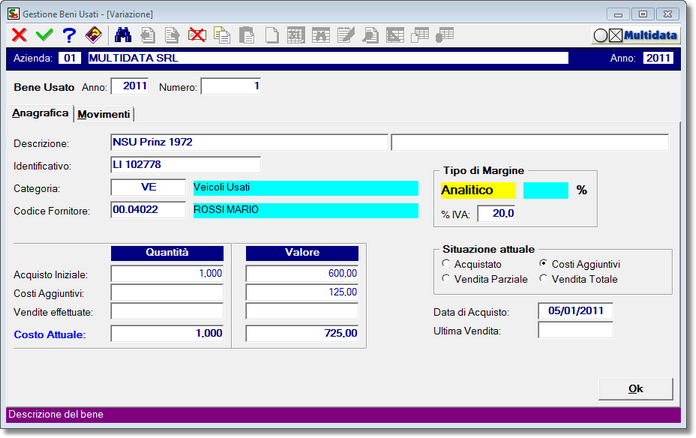Click the chart ruler toolbar icon
Image resolution: width=696 pixels, height=438 pixels.
[395, 35]
